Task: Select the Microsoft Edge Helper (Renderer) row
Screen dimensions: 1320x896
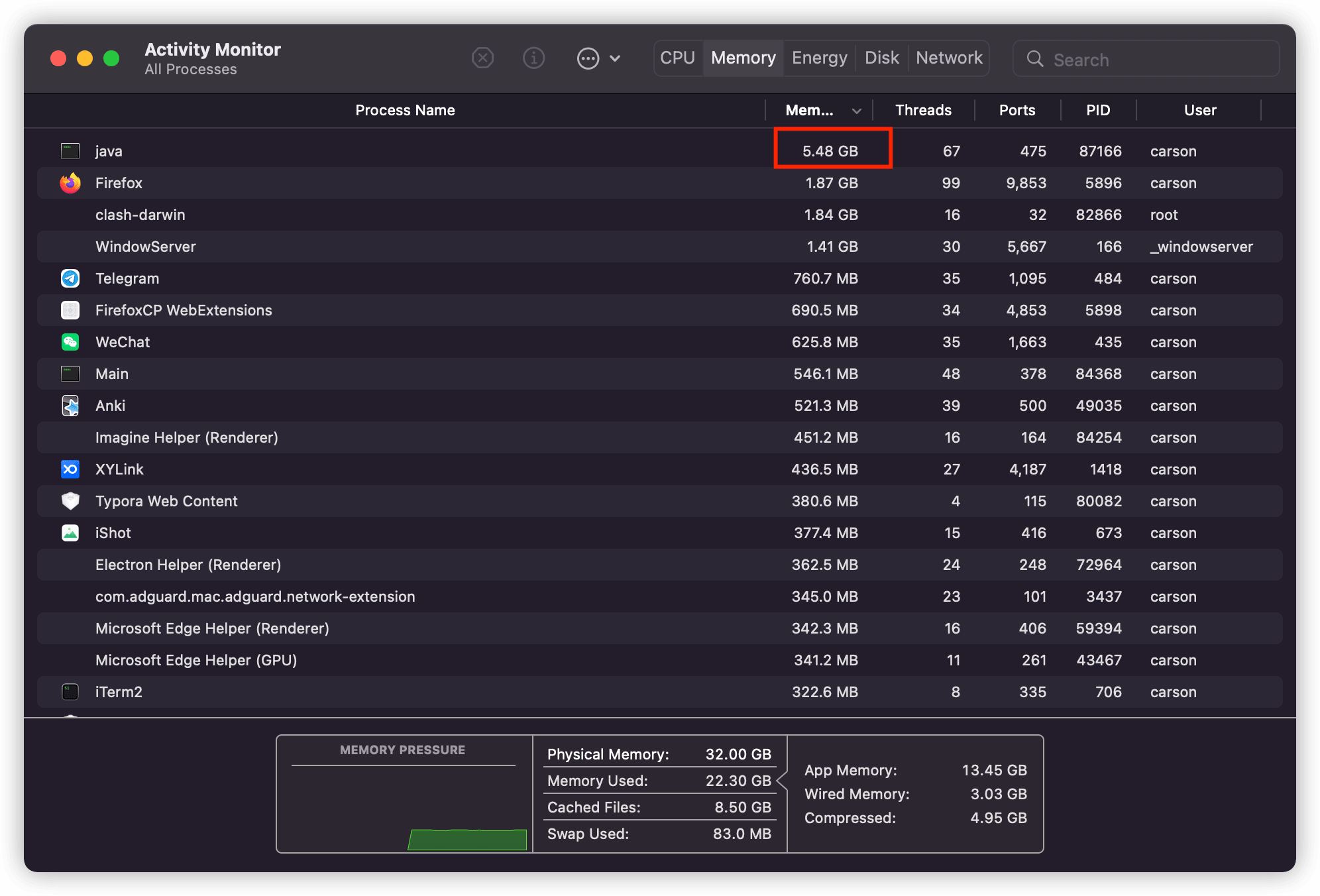Action: (x=659, y=628)
